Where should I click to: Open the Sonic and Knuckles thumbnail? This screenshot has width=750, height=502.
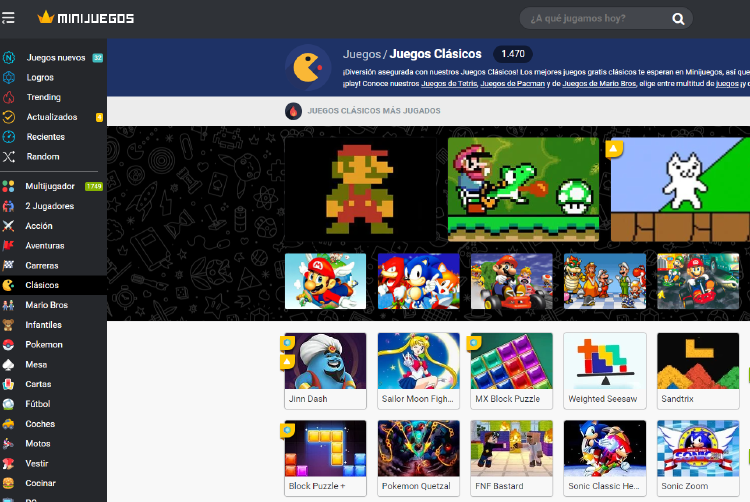(x=419, y=281)
